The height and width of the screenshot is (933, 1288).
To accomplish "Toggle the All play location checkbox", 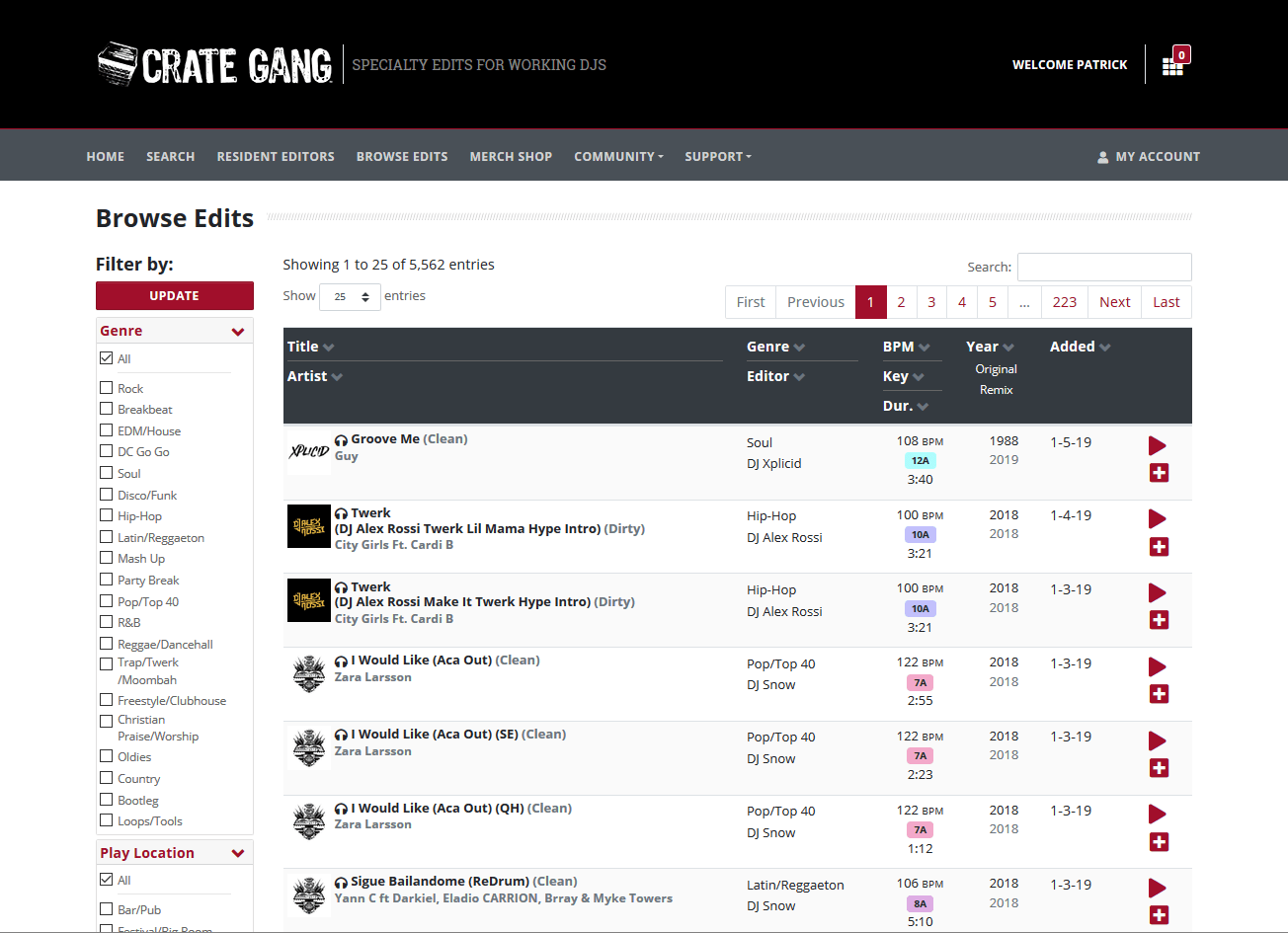I will pos(106,880).
